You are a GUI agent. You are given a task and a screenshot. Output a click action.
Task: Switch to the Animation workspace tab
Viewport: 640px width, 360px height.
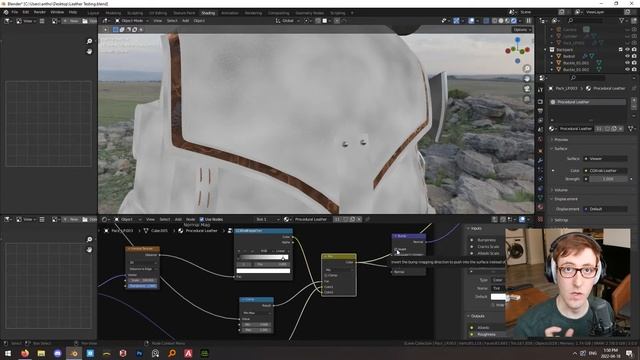click(x=230, y=13)
